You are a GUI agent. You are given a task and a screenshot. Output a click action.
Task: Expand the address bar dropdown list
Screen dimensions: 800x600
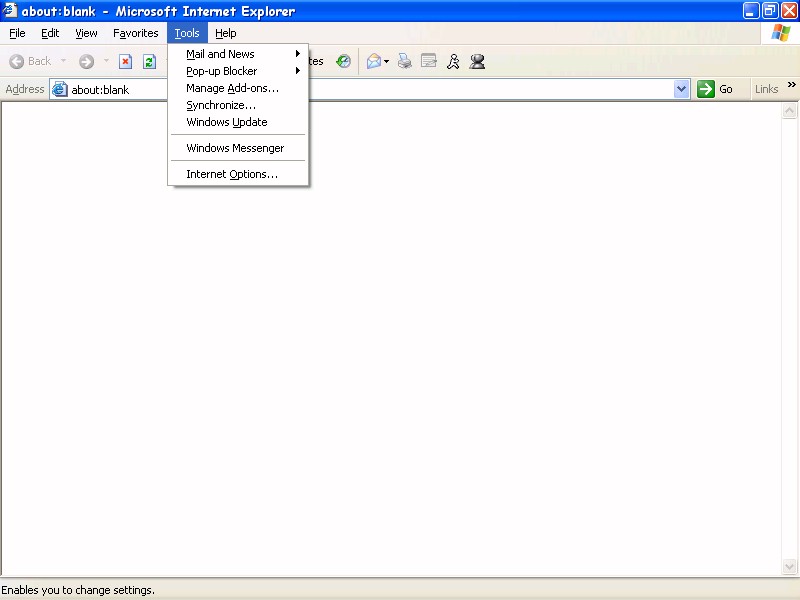[681, 89]
